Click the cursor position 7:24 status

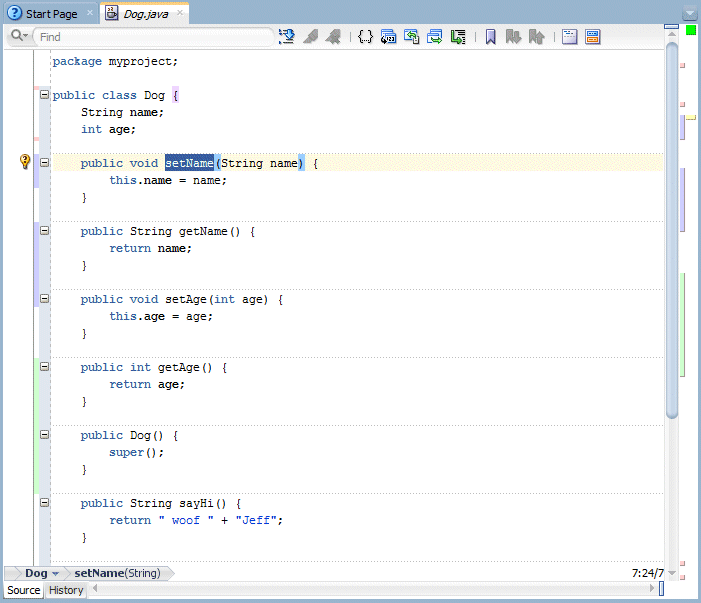coord(647,573)
